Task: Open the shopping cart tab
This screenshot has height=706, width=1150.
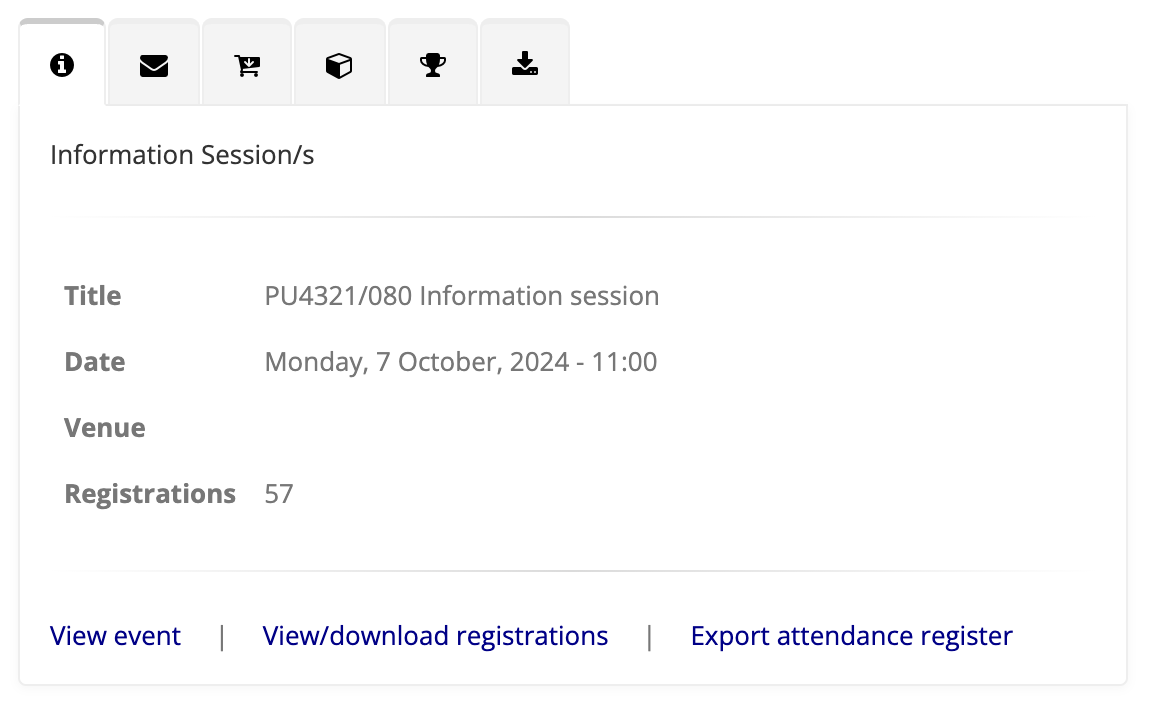Action: pyautogui.click(x=247, y=66)
